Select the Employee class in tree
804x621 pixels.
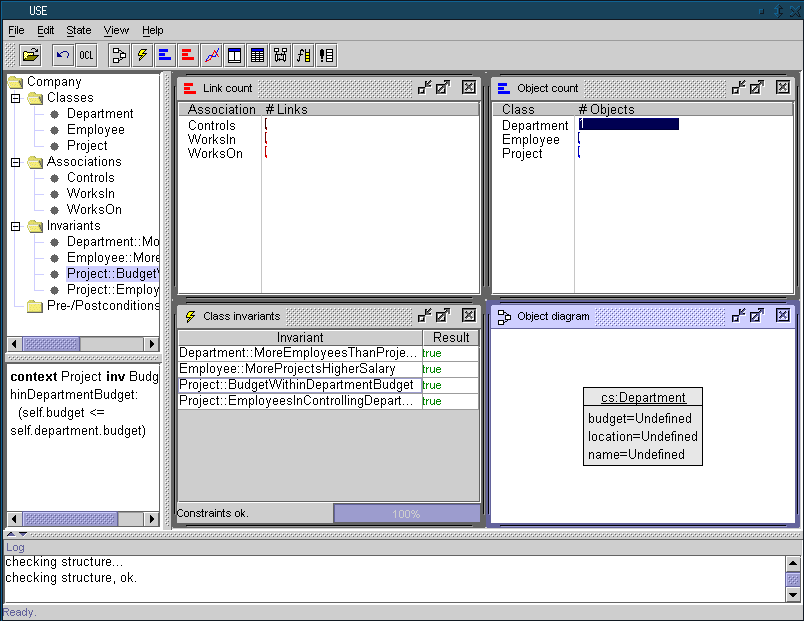[95, 130]
